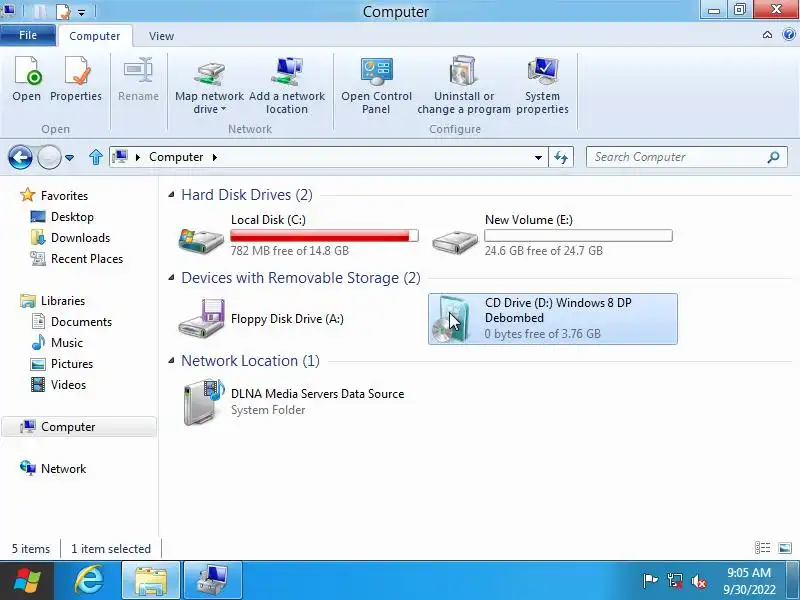Open the File menu tab
The width and height of the screenshot is (800, 600).
[28, 35]
